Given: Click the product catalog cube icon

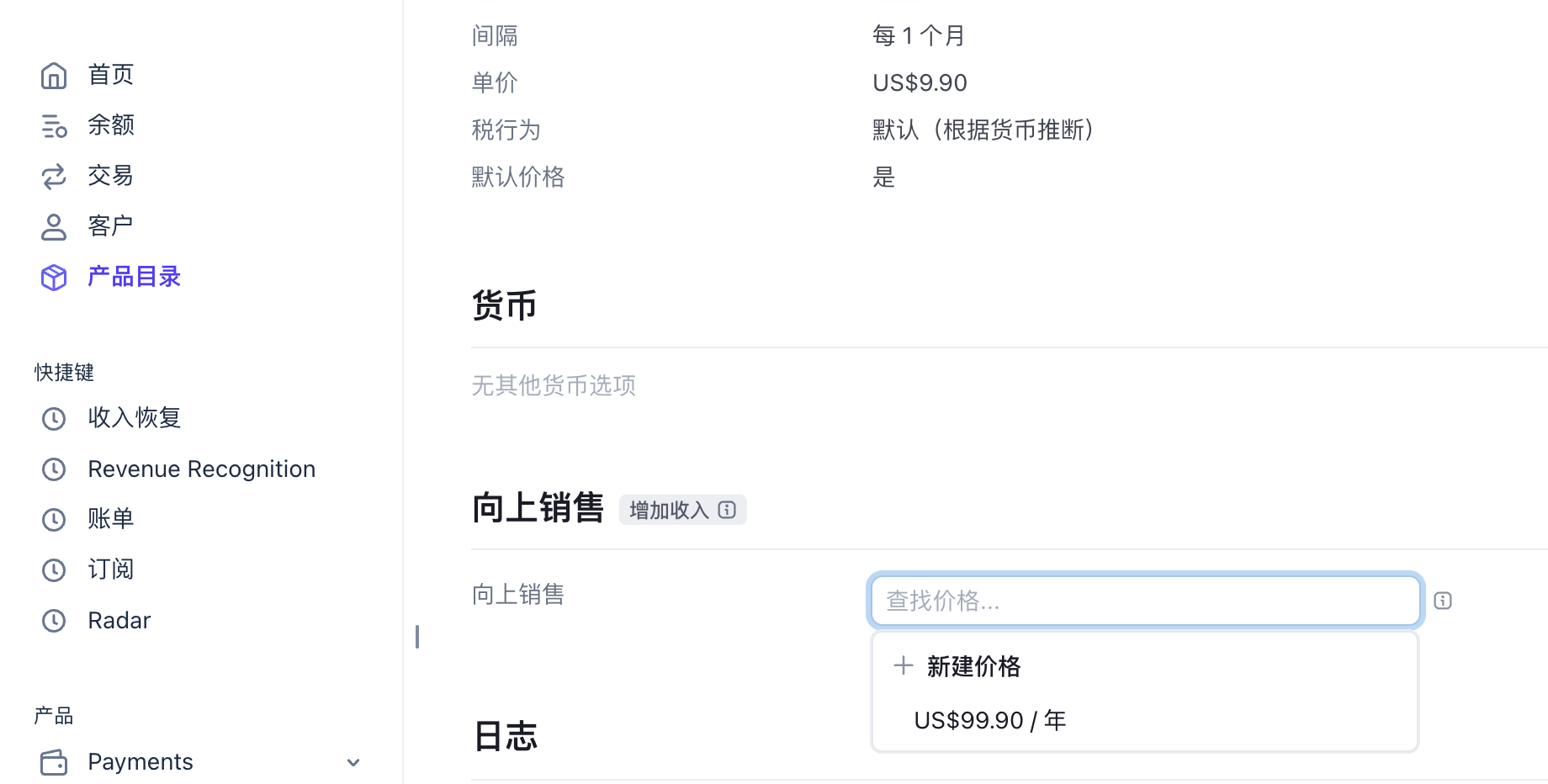Looking at the screenshot, I should tap(54, 278).
